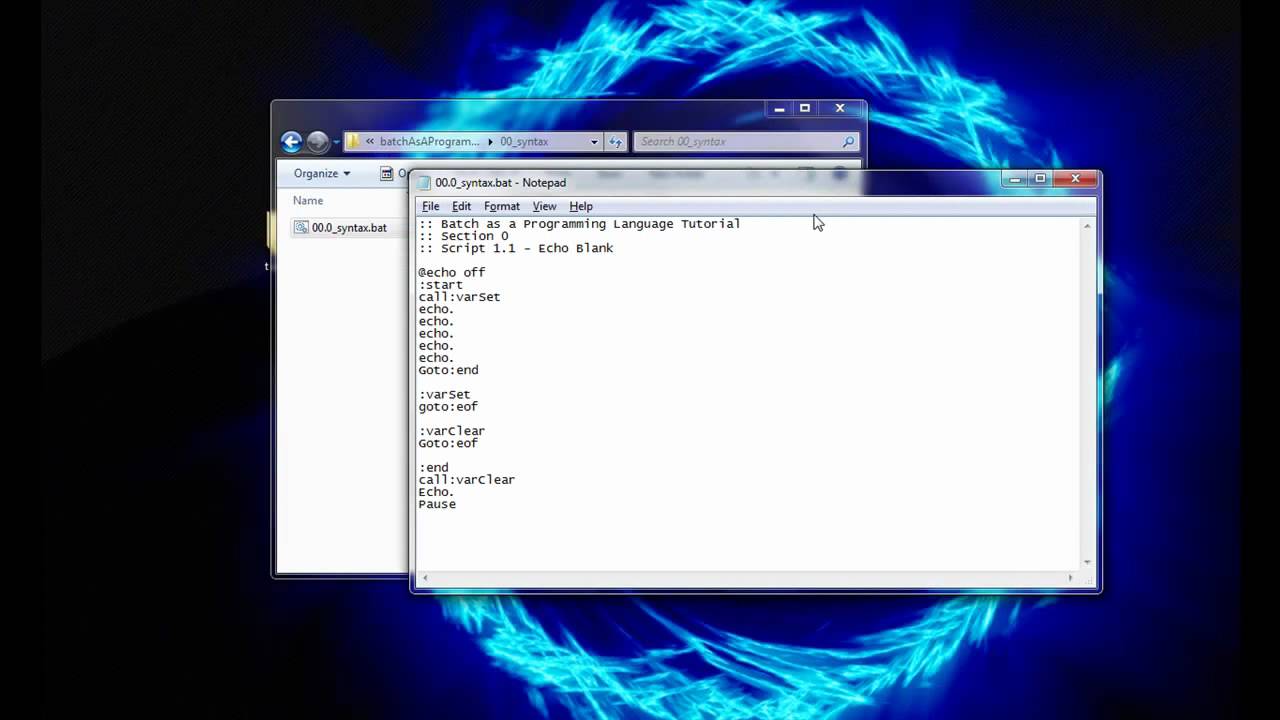Focus the Search 00_syntax box
The image size is (1280, 720).
746,141
